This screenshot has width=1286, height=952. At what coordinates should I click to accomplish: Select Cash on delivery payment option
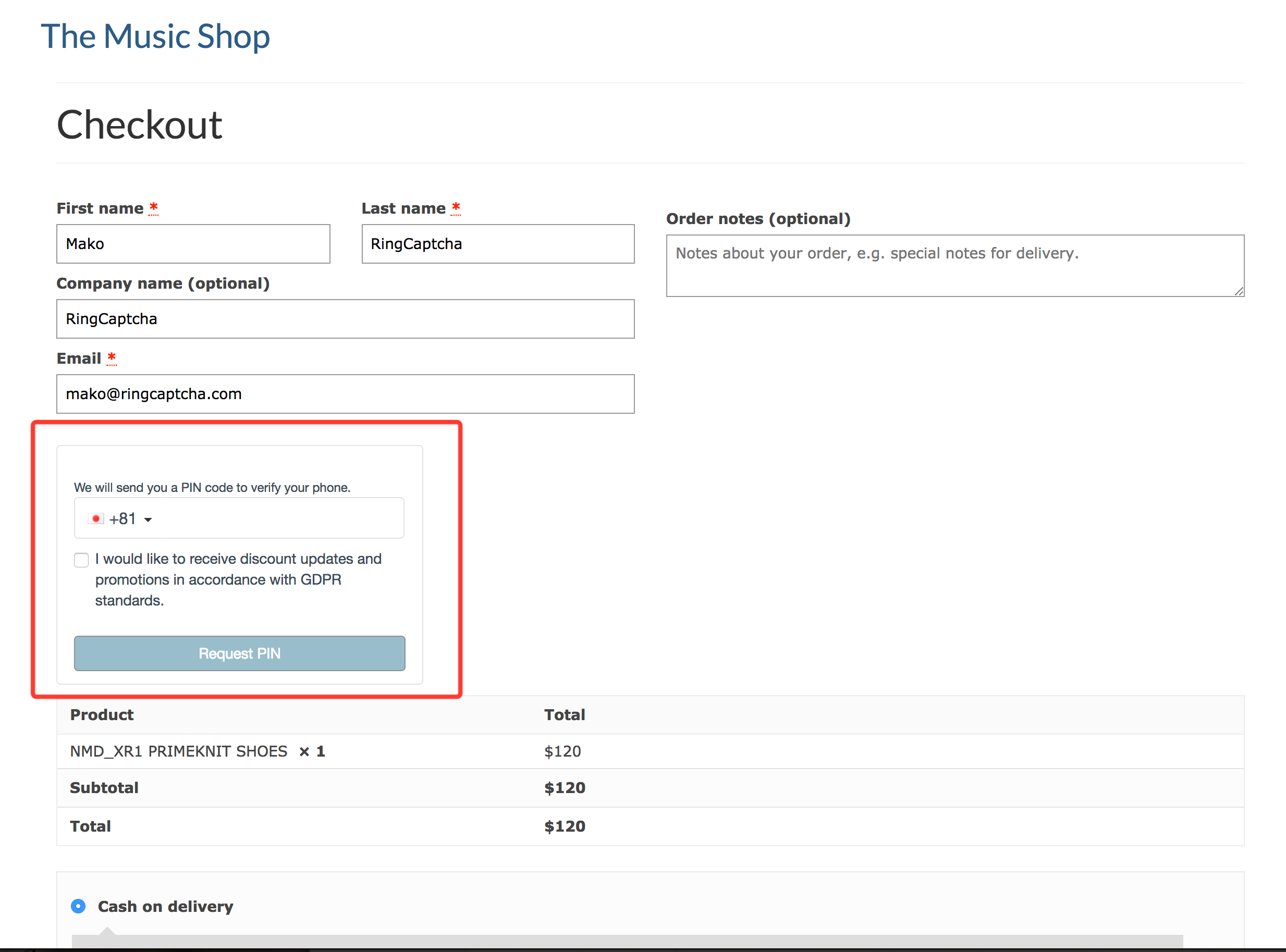pyautogui.click(x=78, y=906)
